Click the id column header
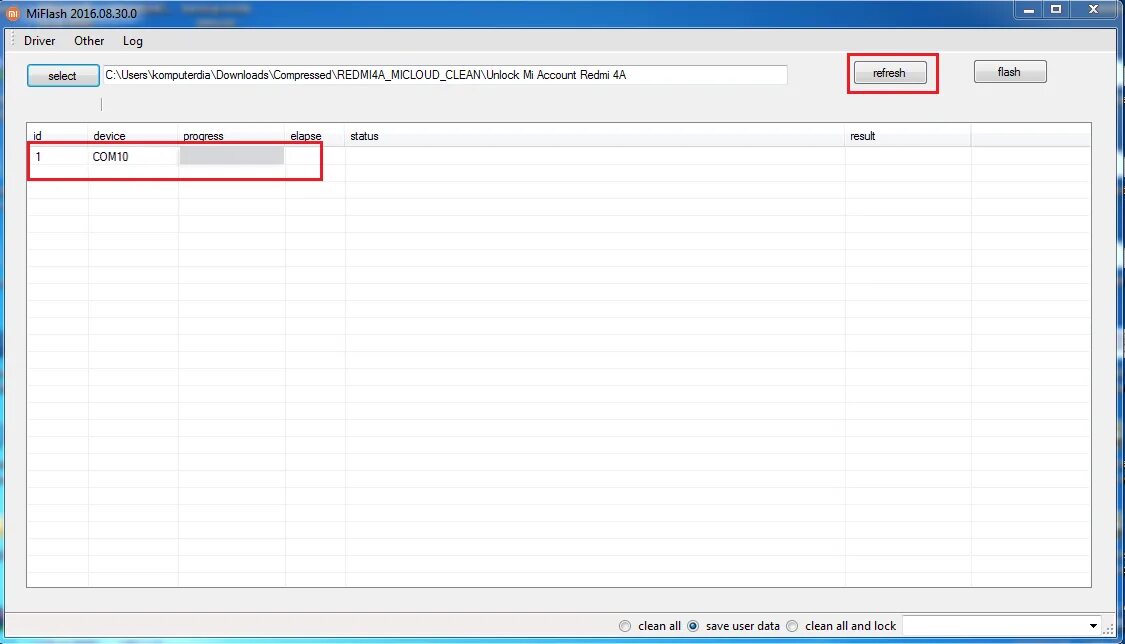The width and height of the screenshot is (1125, 644). point(37,135)
